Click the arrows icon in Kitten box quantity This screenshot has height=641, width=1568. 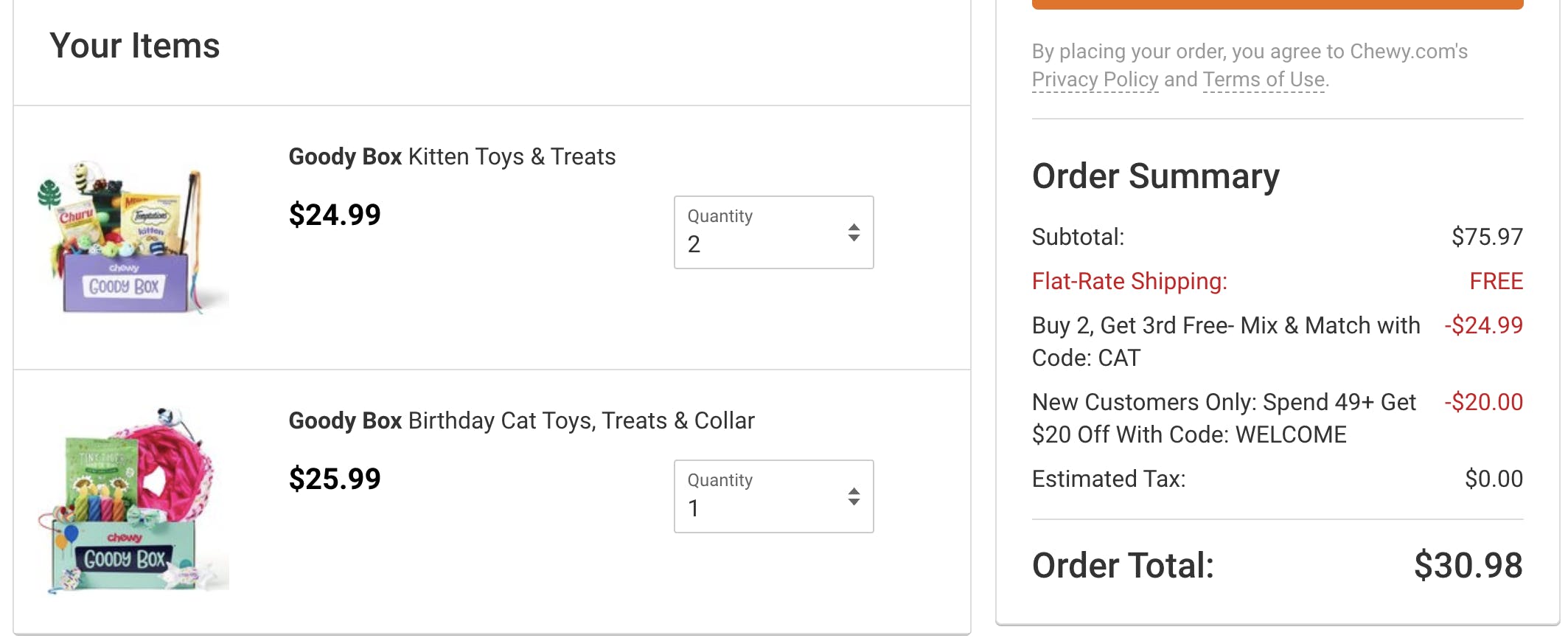pos(854,232)
